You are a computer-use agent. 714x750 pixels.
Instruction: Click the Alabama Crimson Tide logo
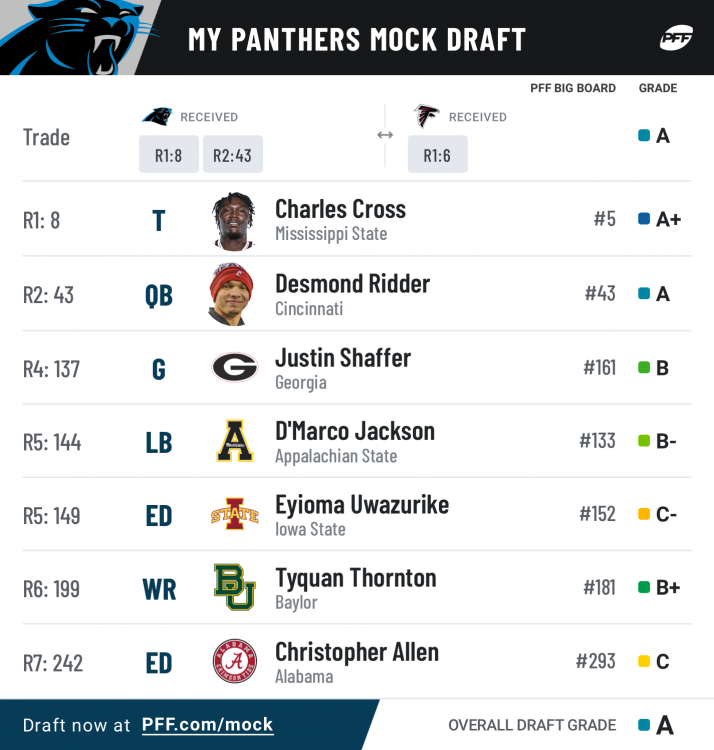point(234,662)
